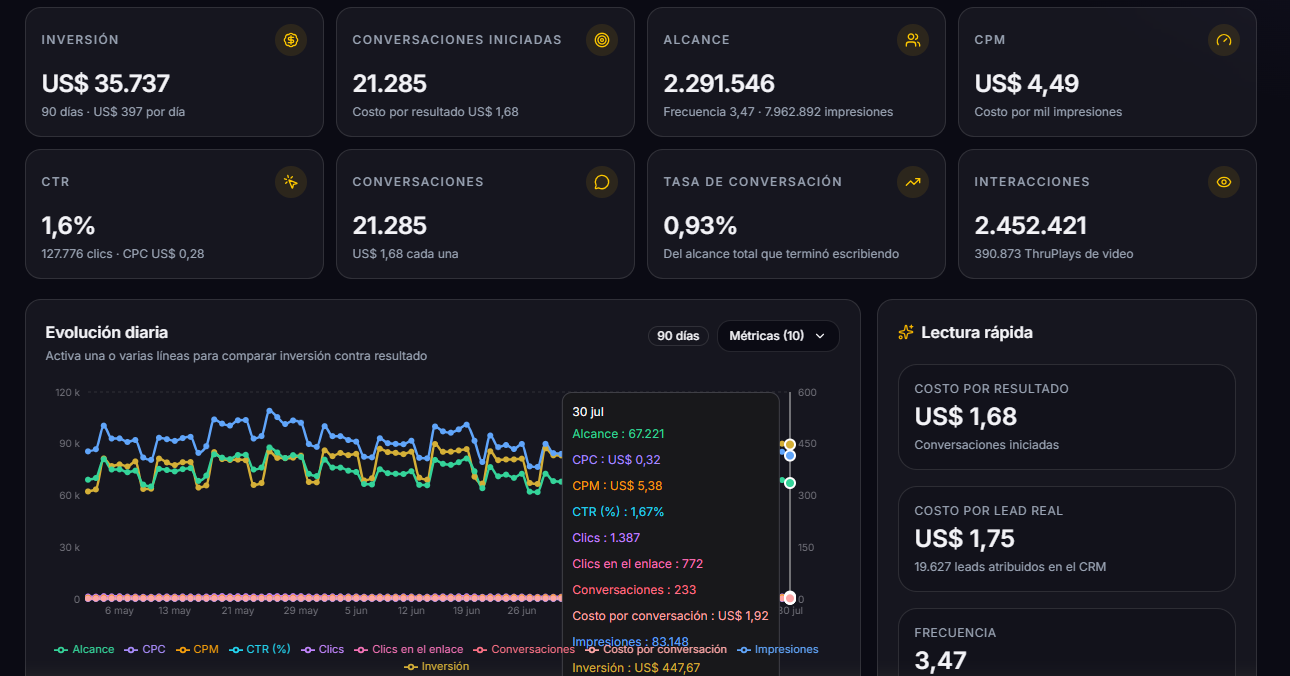The height and width of the screenshot is (676, 1290).
Task: Click 'CPM : US$ 5,38' in the tooltip
Action: [617, 486]
